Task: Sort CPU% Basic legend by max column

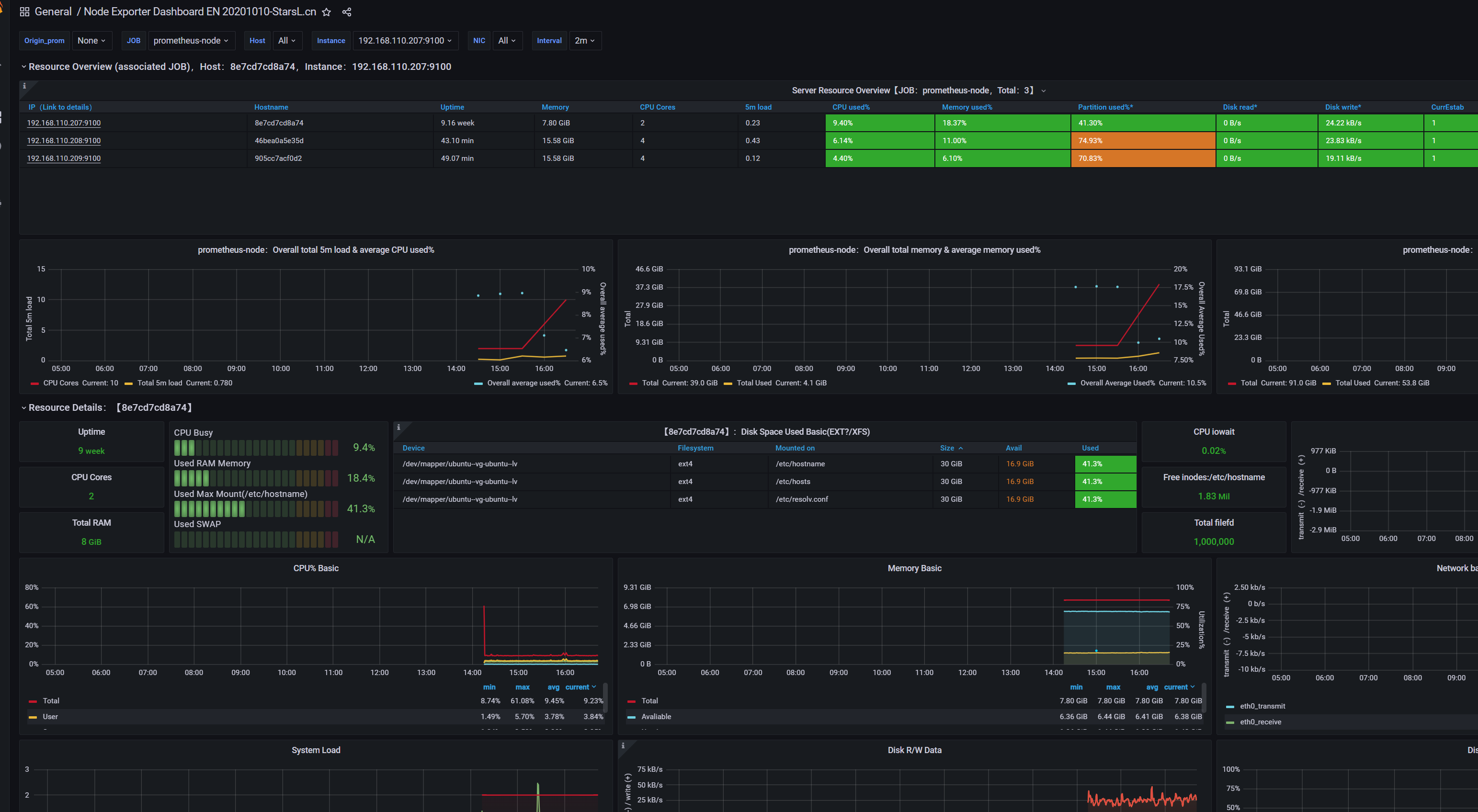Action: point(522,687)
